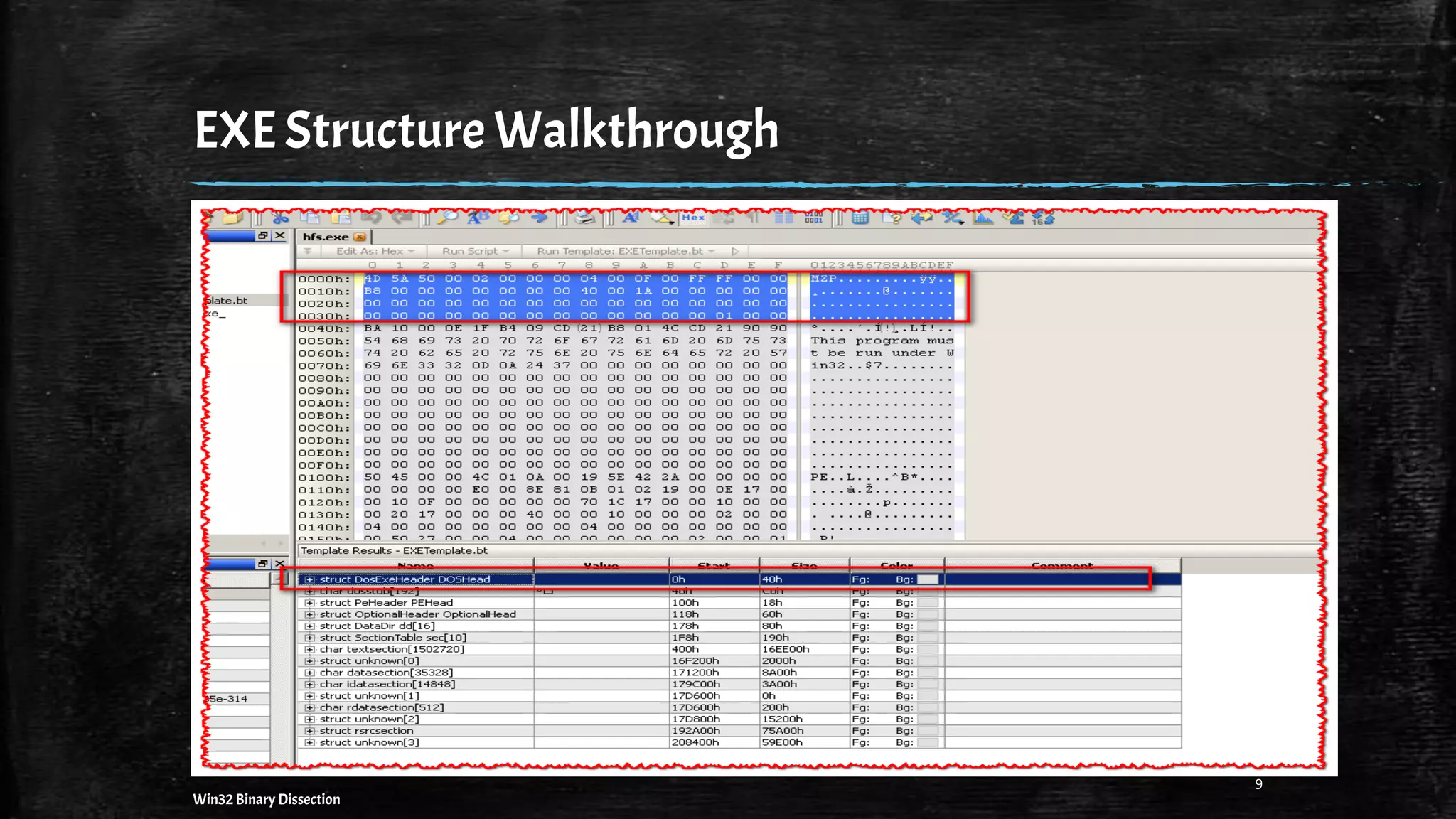The height and width of the screenshot is (819, 1456).
Task: Redo the last undone edit
Action: pyautogui.click(x=402, y=218)
